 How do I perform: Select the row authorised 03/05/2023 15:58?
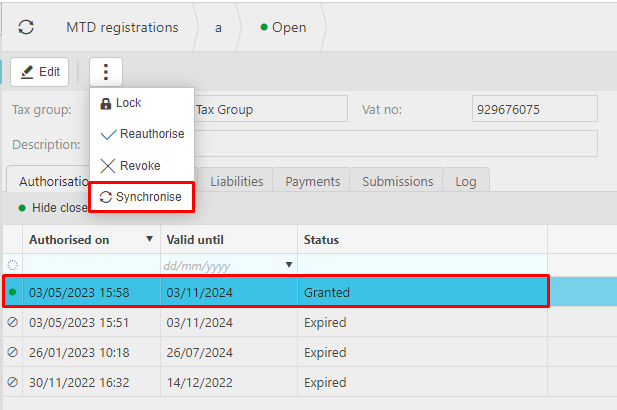coord(275,292)
